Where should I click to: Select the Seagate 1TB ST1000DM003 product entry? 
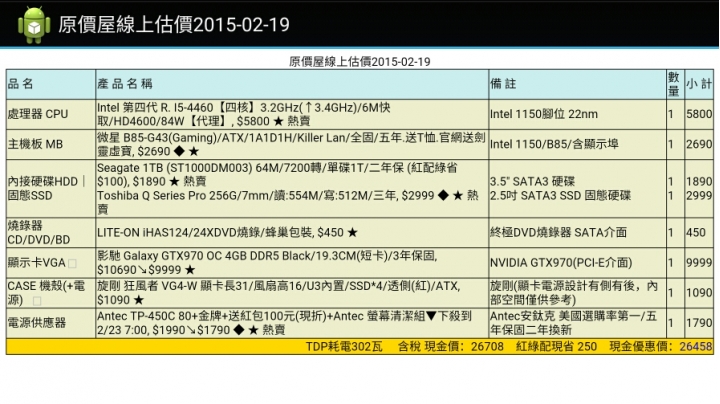tap(277, 174)
